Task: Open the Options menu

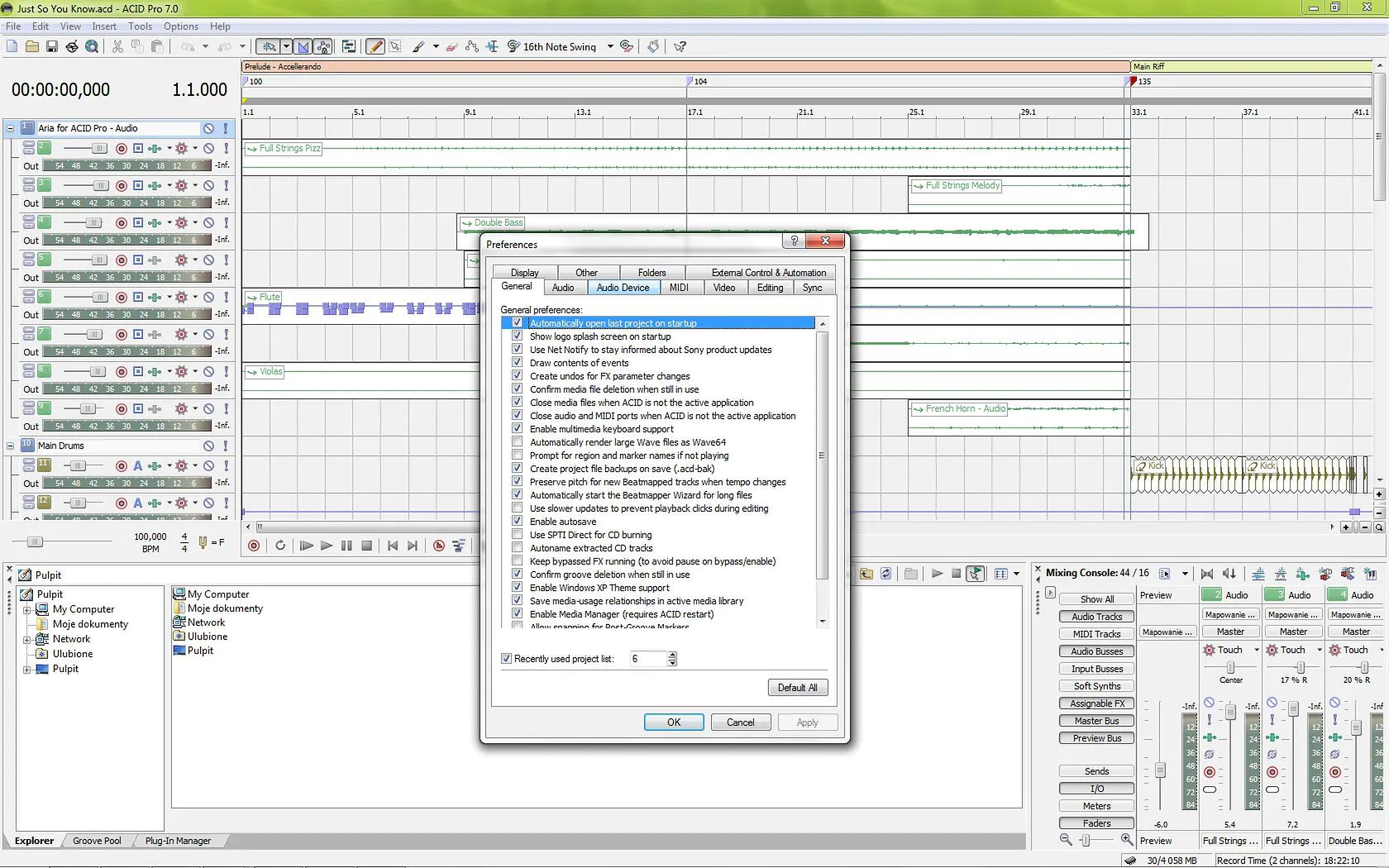Action: (x=180, y=26)
